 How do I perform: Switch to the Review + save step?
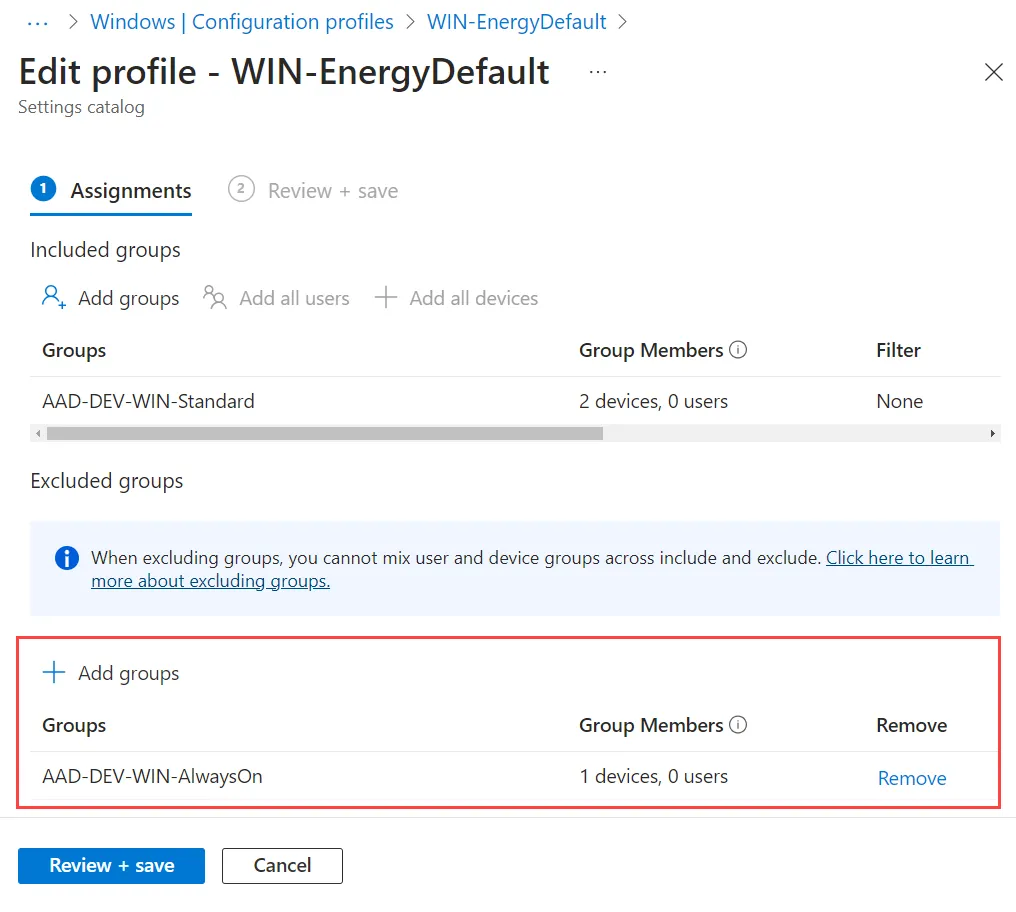(x=313, y=191)
